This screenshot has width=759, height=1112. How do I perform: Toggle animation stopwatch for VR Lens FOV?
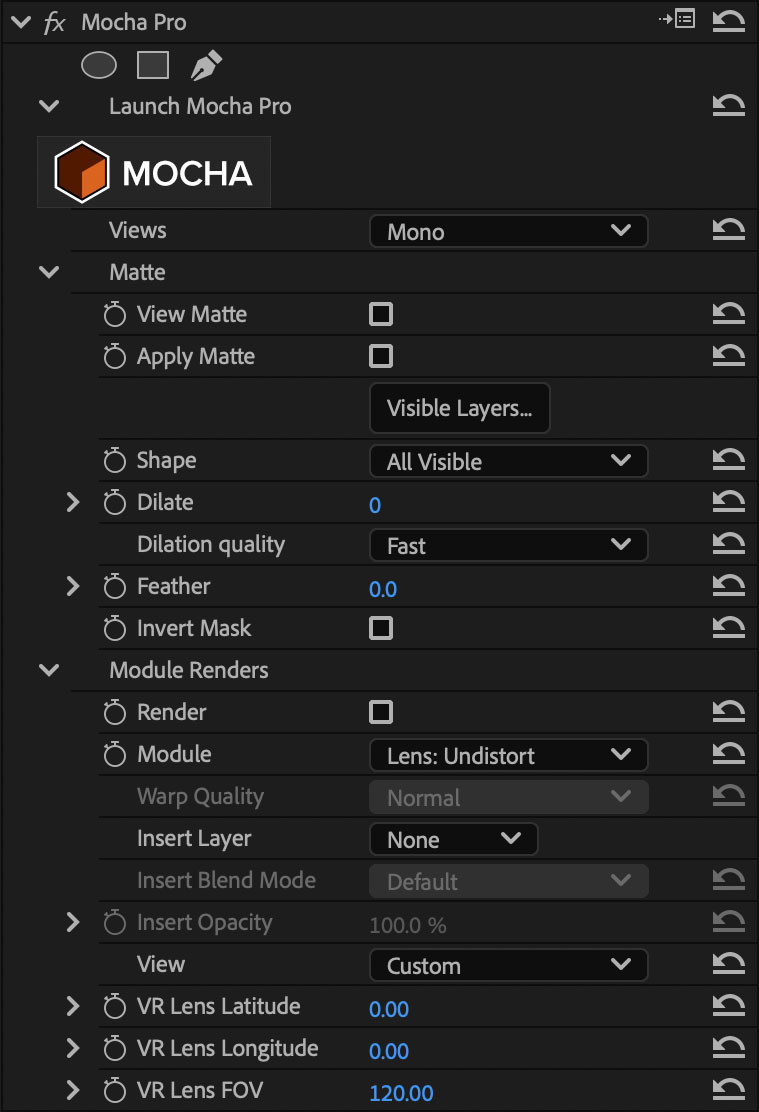115,1091
